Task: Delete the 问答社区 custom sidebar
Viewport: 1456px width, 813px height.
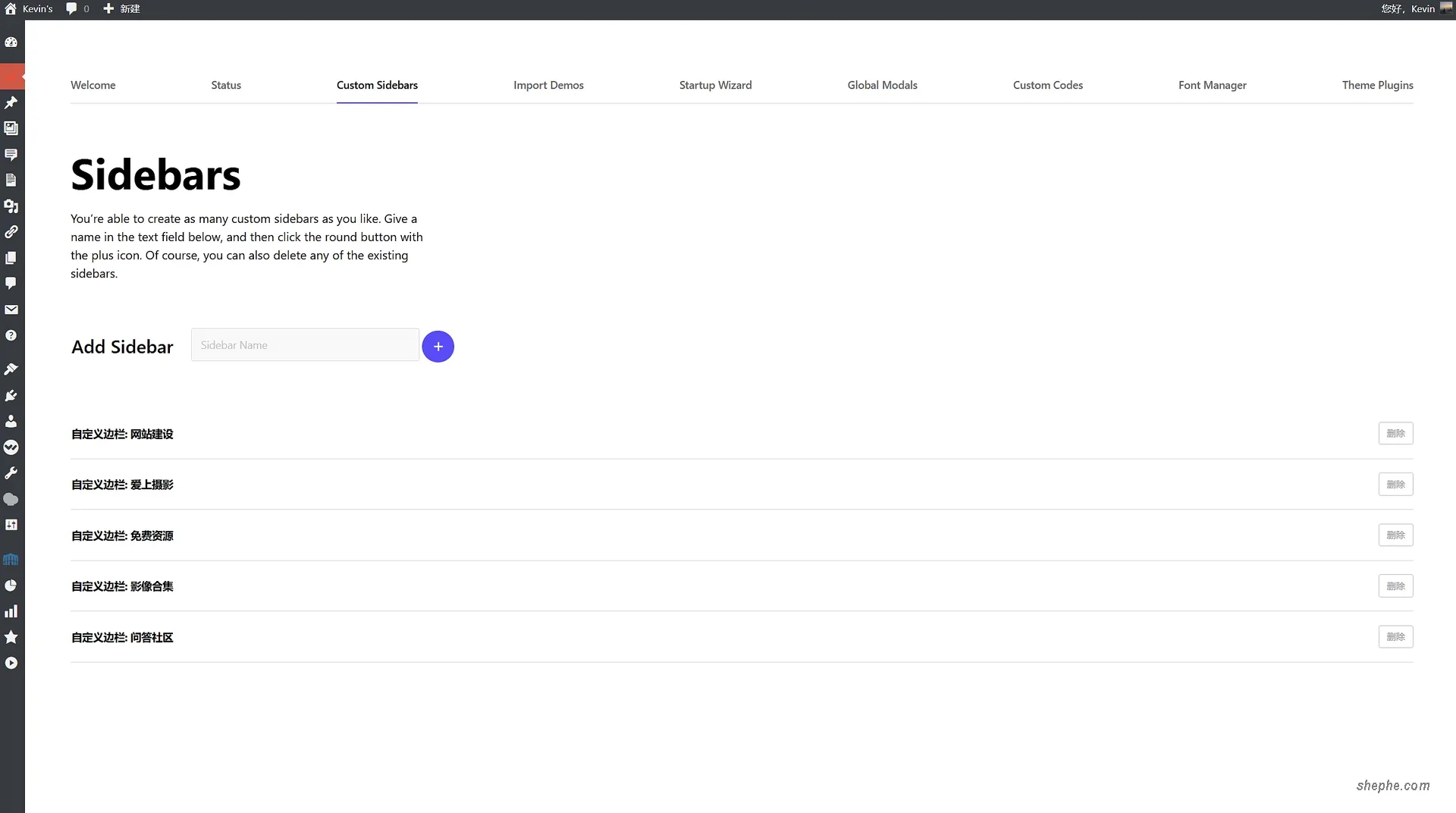Action: (x=1395, y=636)
